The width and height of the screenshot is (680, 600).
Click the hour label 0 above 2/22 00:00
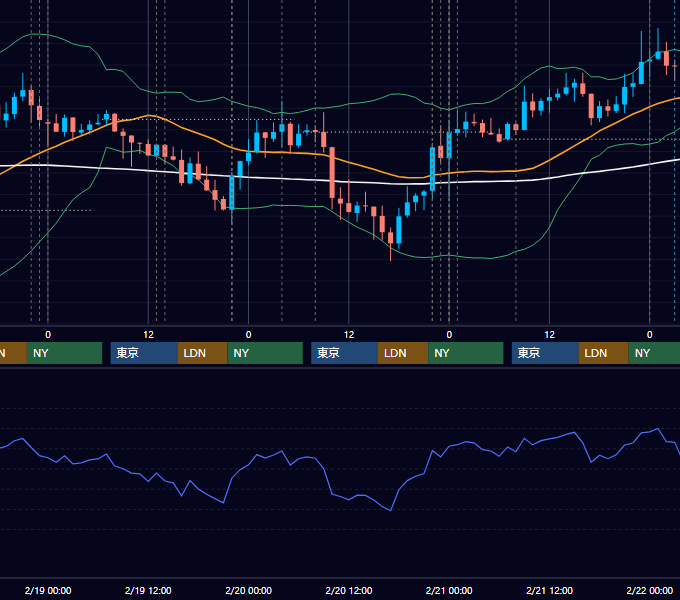coord(650,335)
